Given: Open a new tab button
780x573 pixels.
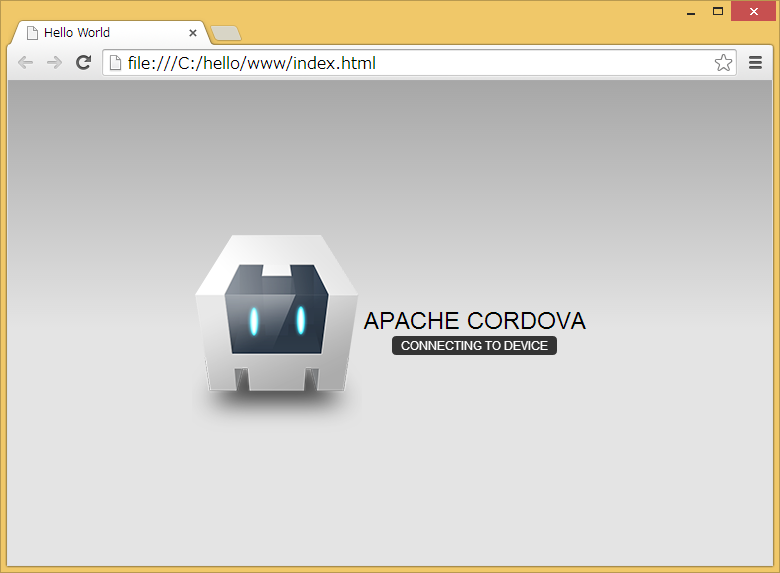Looking at the screenshot, I should [226, 33].
